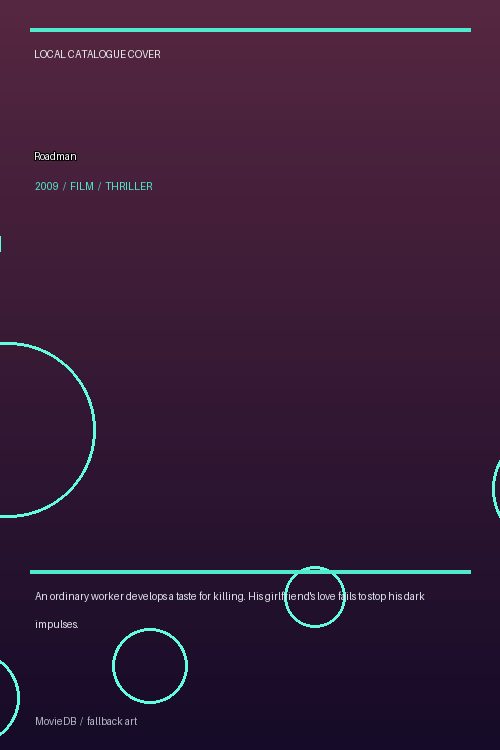Click the partial circle arc on the right edge
The height and width of the screenshot is (750, 500).
tap(496, 488)
